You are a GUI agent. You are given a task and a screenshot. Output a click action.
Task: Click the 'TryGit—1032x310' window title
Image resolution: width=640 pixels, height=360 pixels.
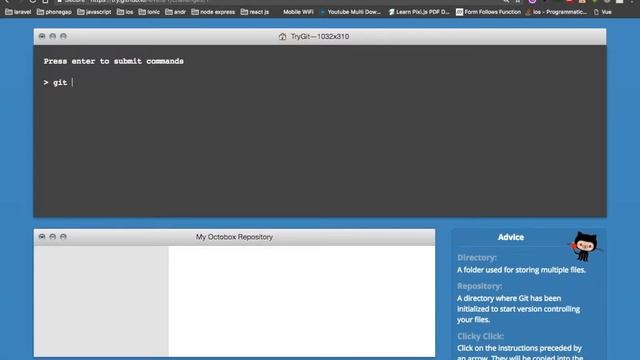point(320,37)
